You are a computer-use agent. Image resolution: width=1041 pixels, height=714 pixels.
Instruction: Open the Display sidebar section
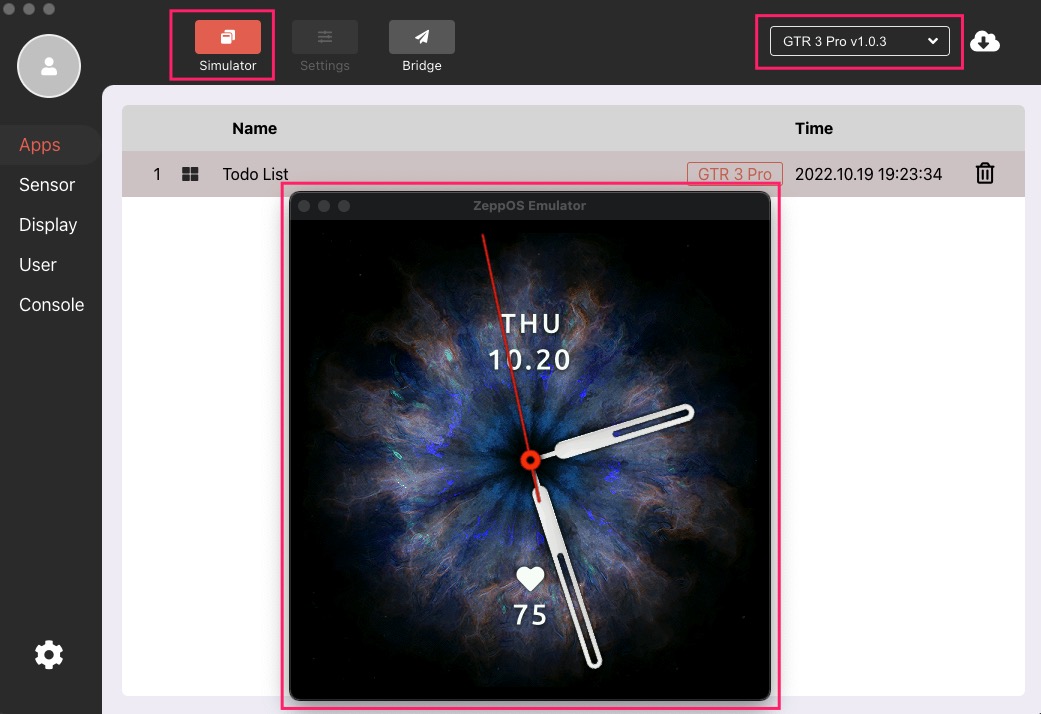48,225
